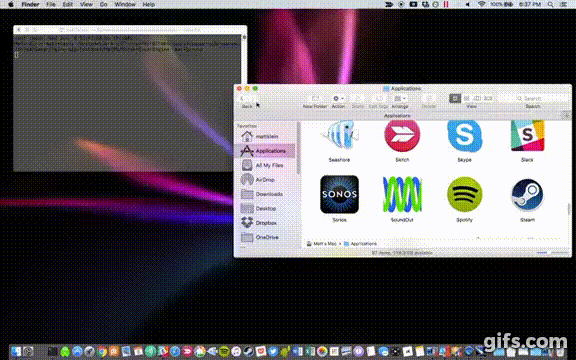Open the Help menu
This screenshot has width=576, height=360.
pos(148,4)
